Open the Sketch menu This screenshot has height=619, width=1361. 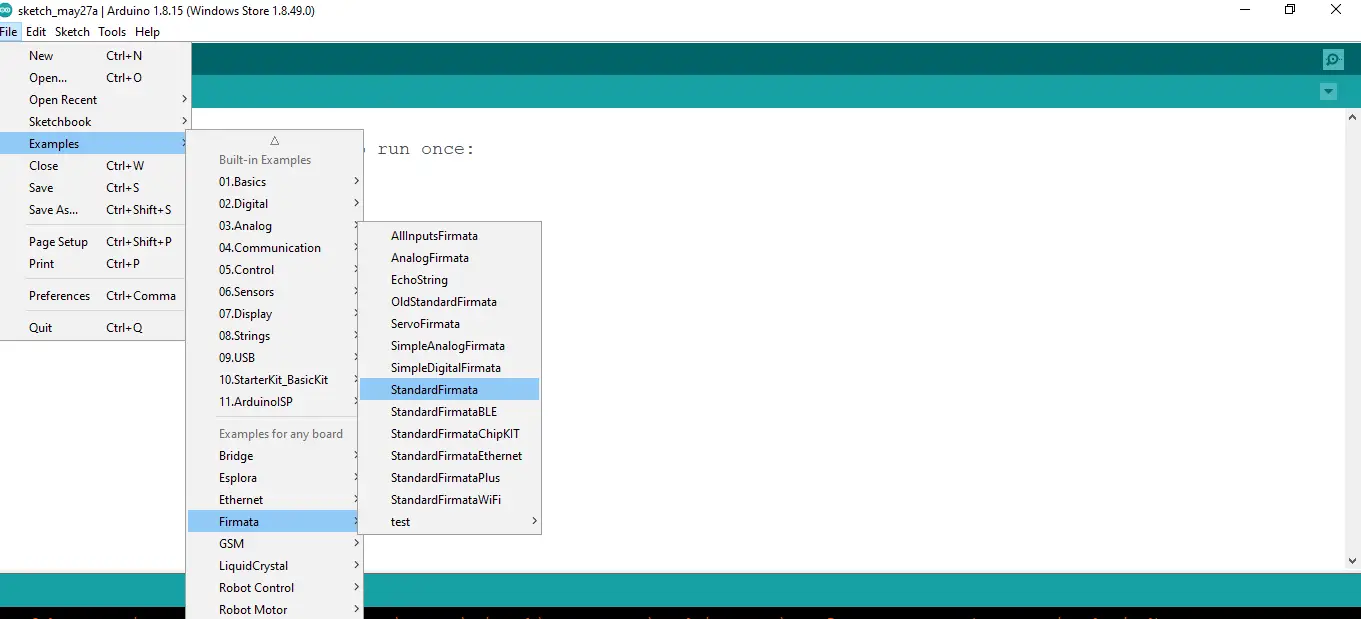tap(72, 31)
